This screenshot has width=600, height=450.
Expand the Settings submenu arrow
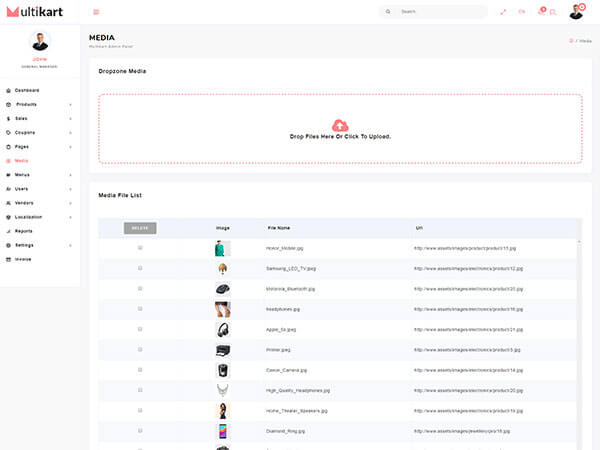(x=70, y=245)
